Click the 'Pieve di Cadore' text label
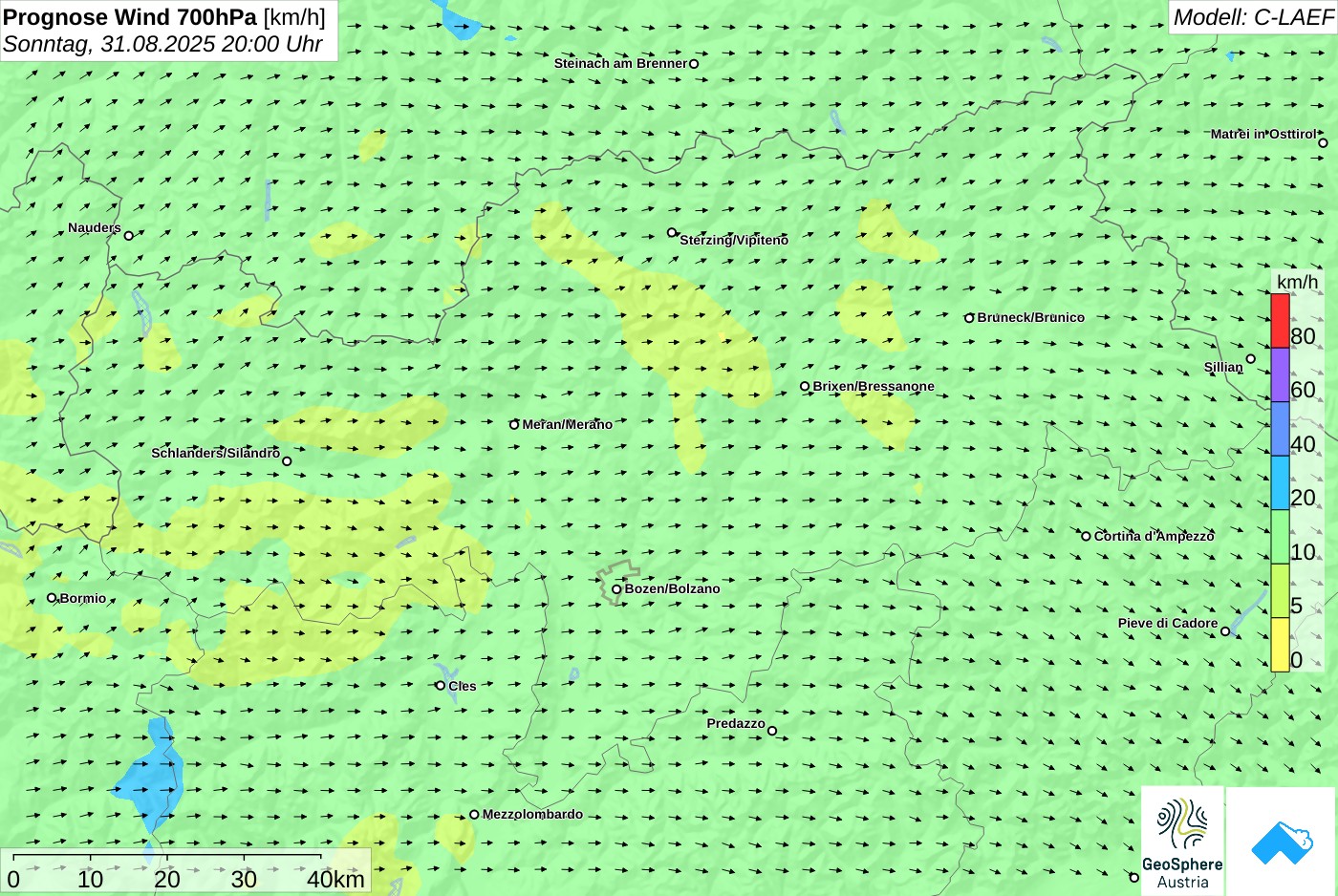 [x=1168, y=623]
